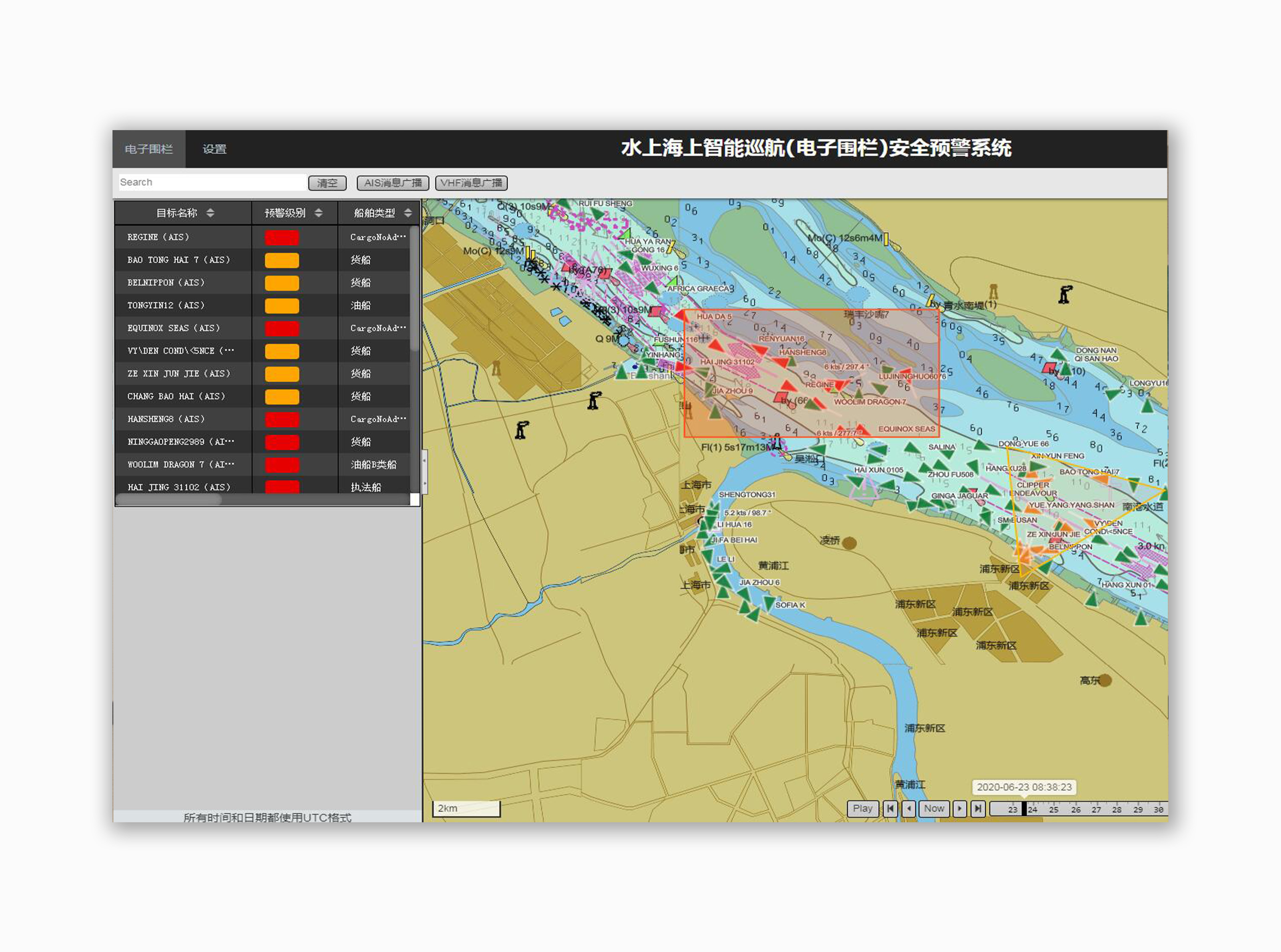1281x952 pixels.
Task: Select the TONGYIN12 (AIS) row
Action: click(262, 305)
